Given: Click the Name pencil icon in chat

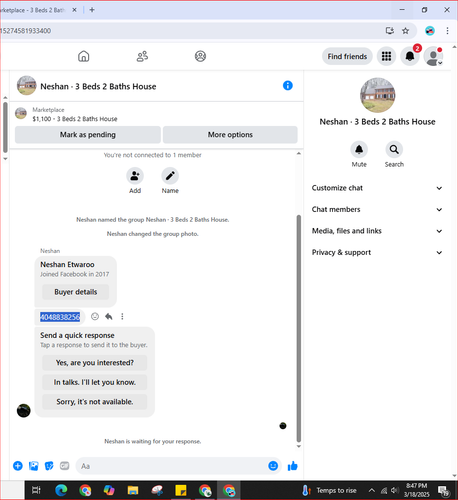Looking at the screenshot, I should click(x=170, y=176).
